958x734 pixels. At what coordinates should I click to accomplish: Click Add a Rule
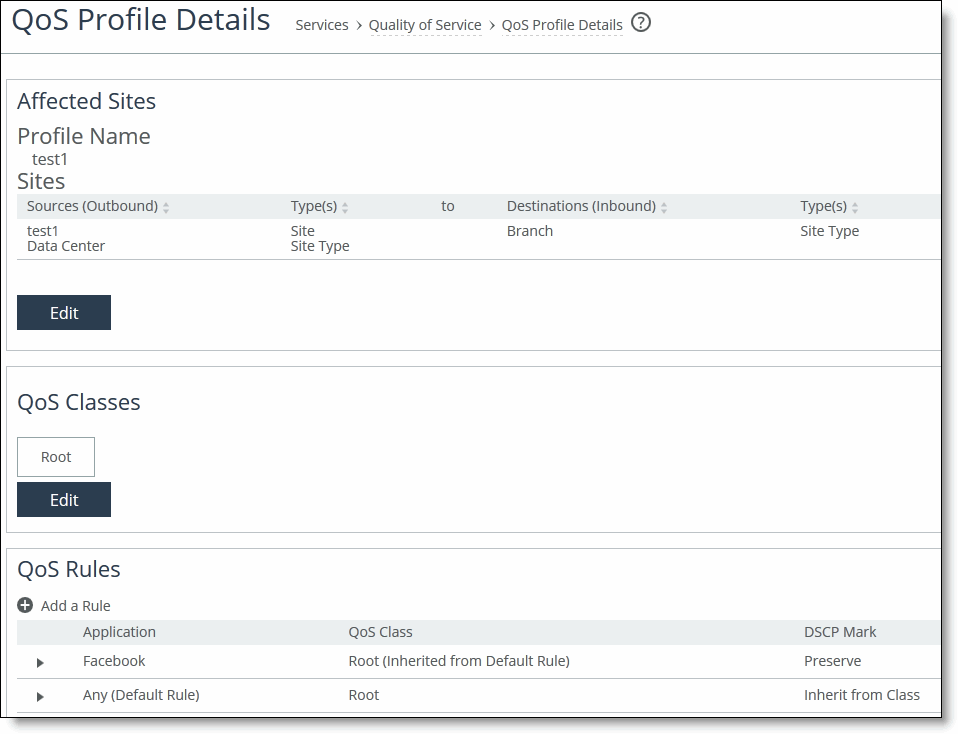75,605
